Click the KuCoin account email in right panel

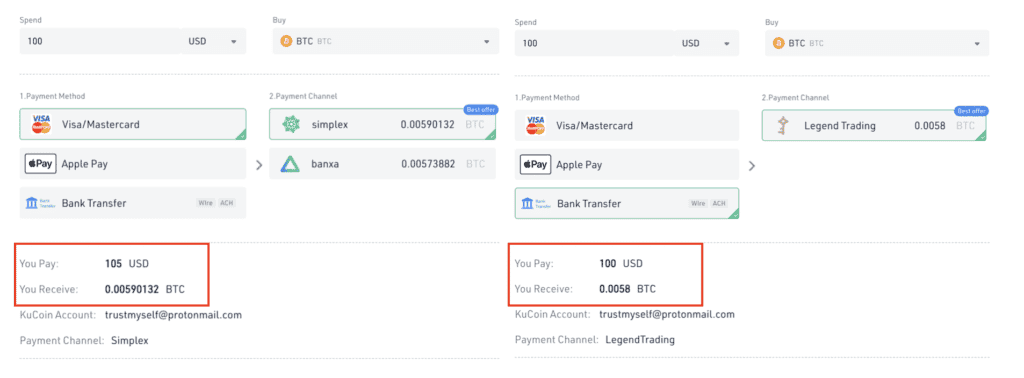click(x=667, y=315)
